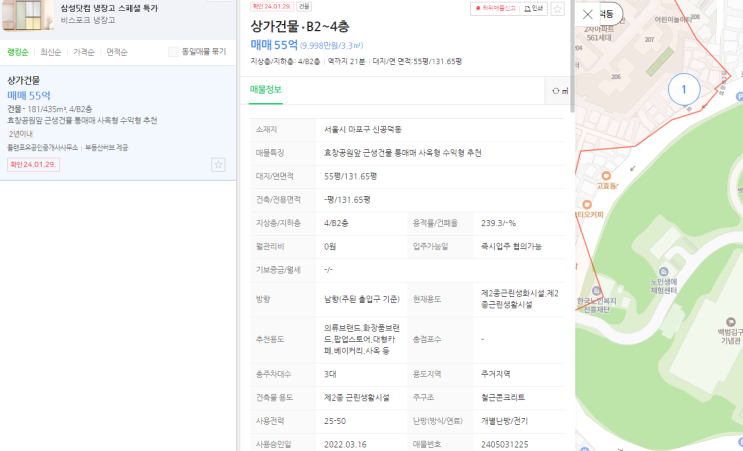
Task: Favorite the listing card with star icon
Action: [x=218, y=165]
